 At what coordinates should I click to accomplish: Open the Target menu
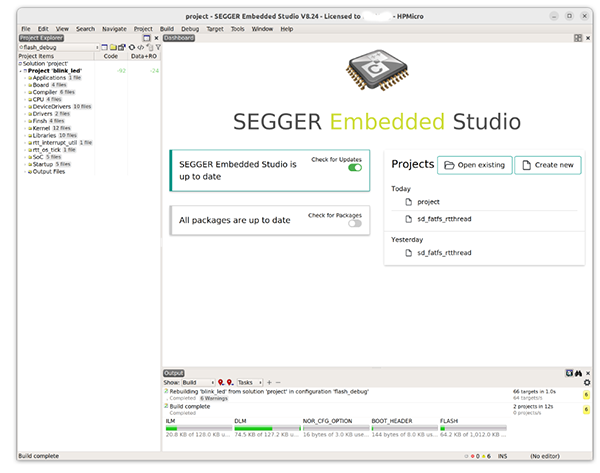click(214, 29)
